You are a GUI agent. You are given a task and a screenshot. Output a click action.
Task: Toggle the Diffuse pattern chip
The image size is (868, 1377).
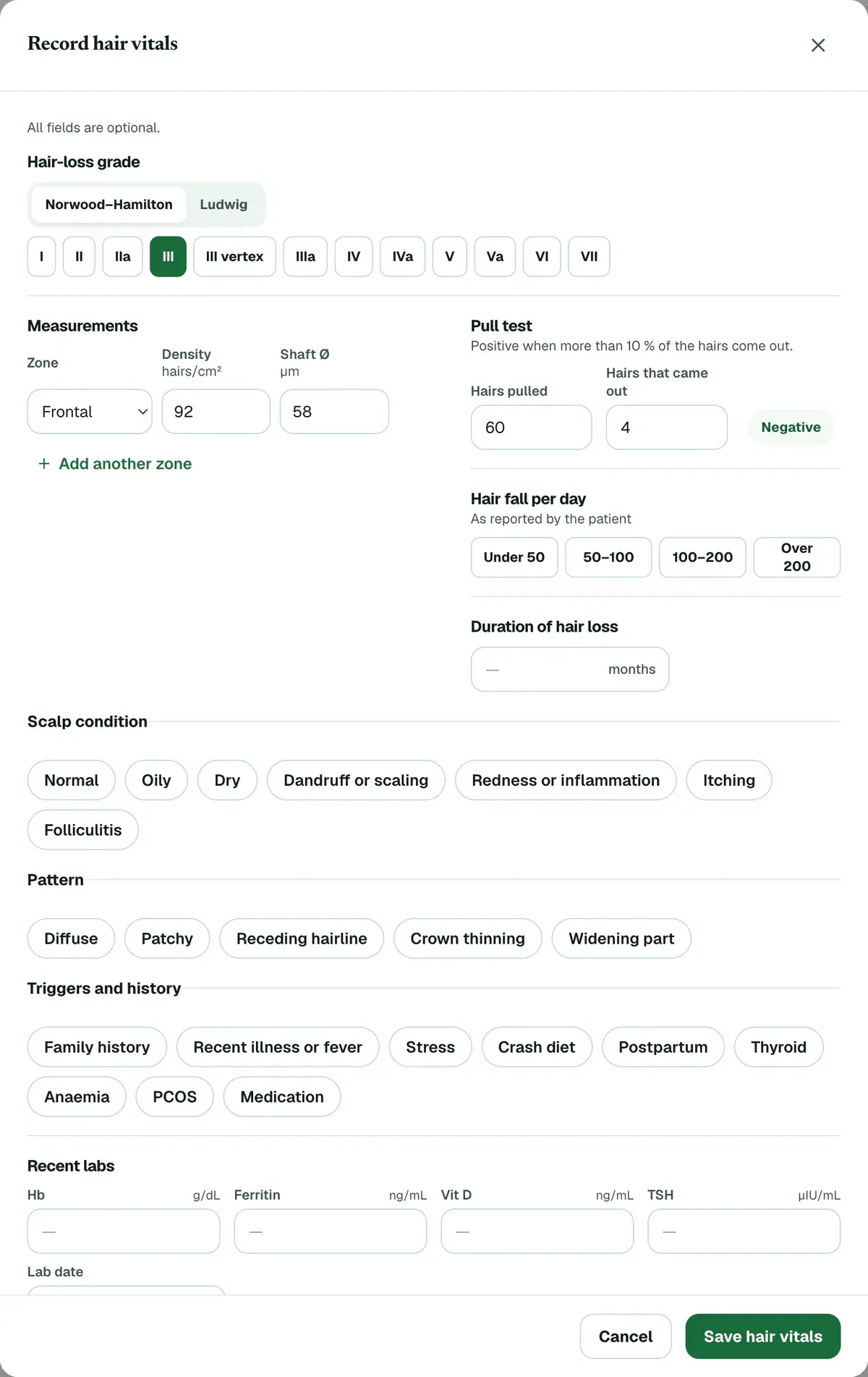coord(71,939)
